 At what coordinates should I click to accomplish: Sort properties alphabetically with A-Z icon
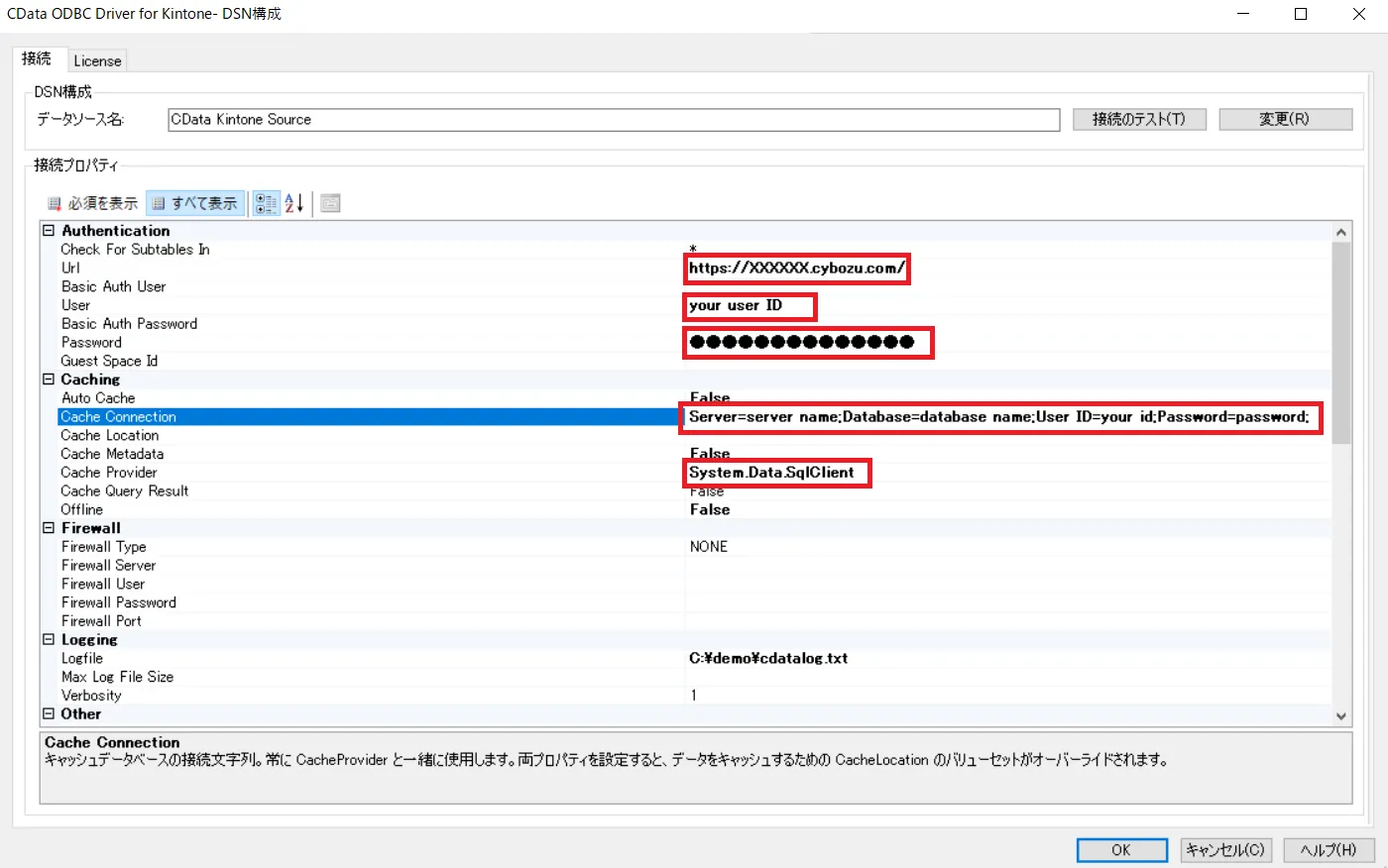pyautogui.click(x=293, y=202)
